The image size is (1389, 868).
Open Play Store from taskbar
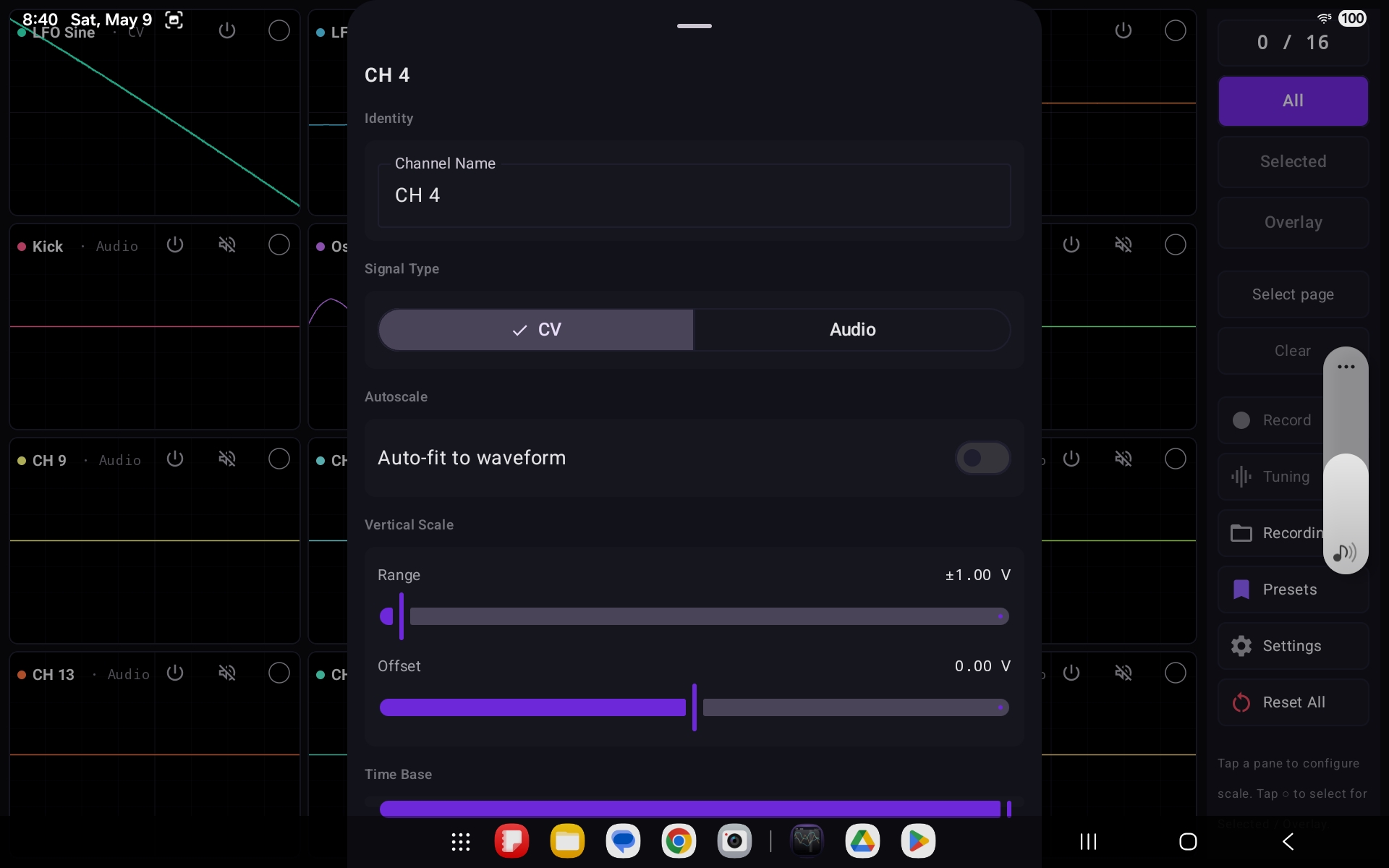click(x=919, y=841)
